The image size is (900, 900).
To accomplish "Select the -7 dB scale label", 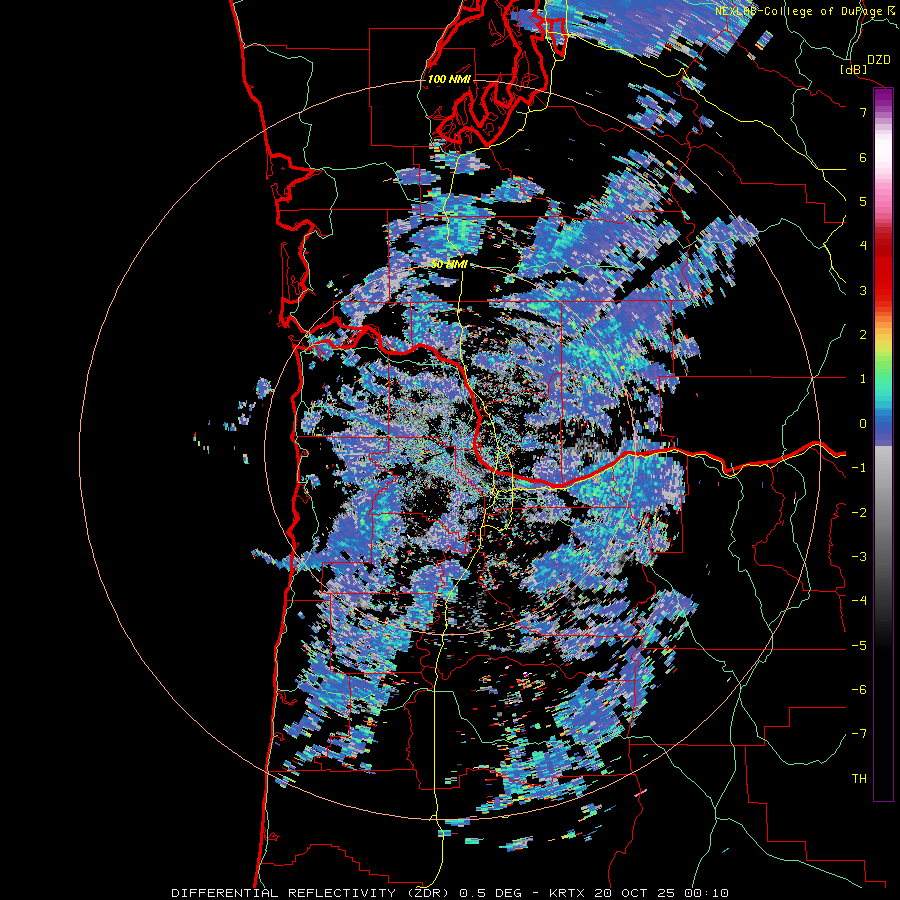I will [x=859, y=734].
